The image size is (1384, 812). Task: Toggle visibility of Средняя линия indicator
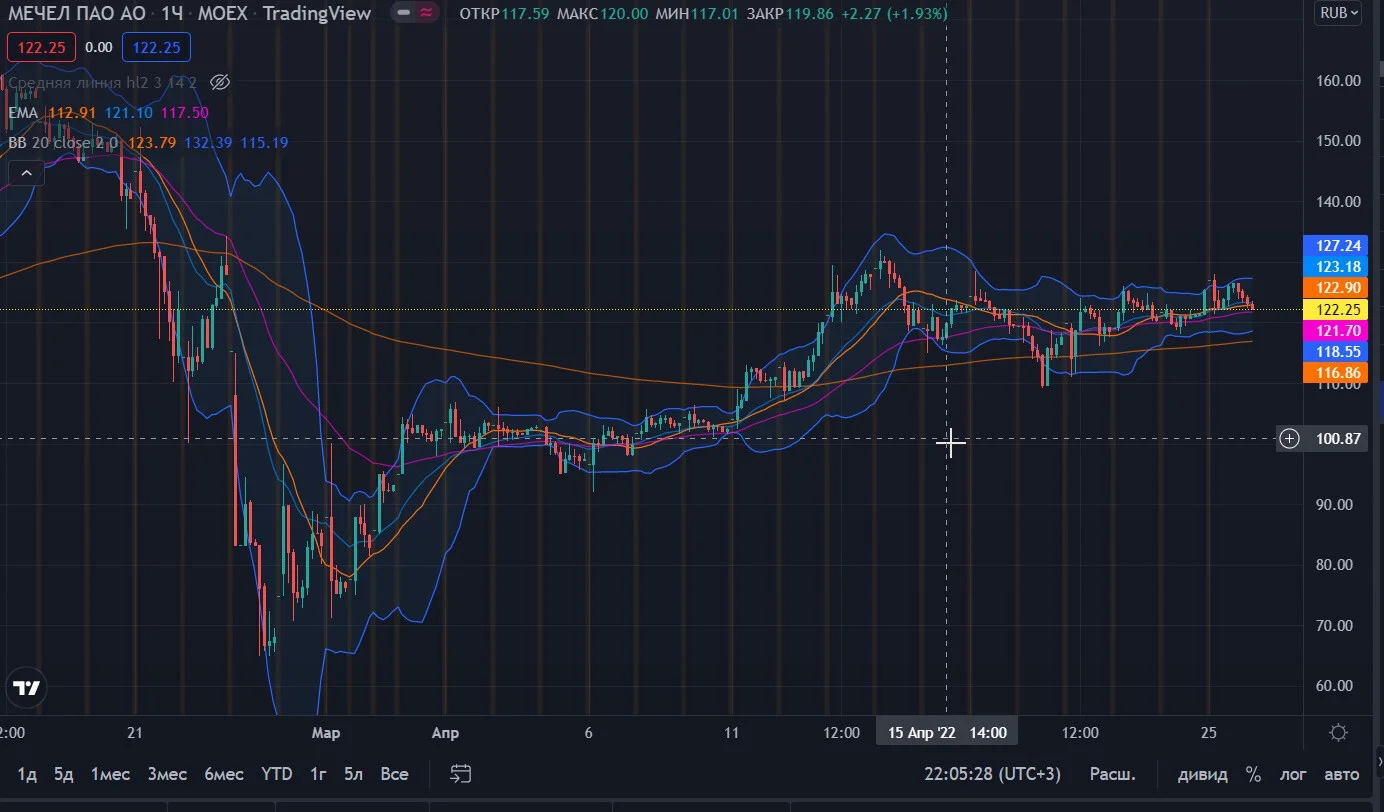221,82
